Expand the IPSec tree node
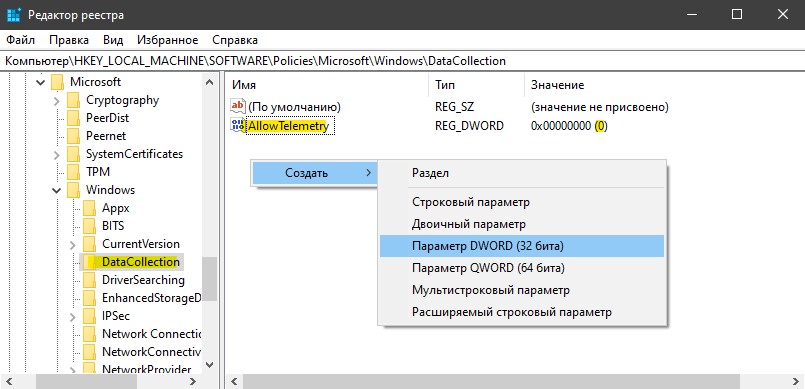This screenshot has width=805, height=389. [73, 316]
